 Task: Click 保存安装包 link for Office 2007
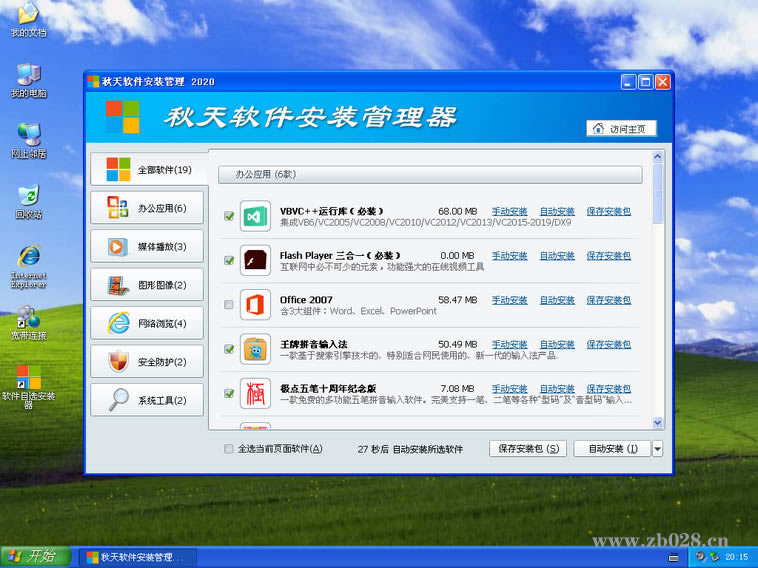tap(609, 300)
